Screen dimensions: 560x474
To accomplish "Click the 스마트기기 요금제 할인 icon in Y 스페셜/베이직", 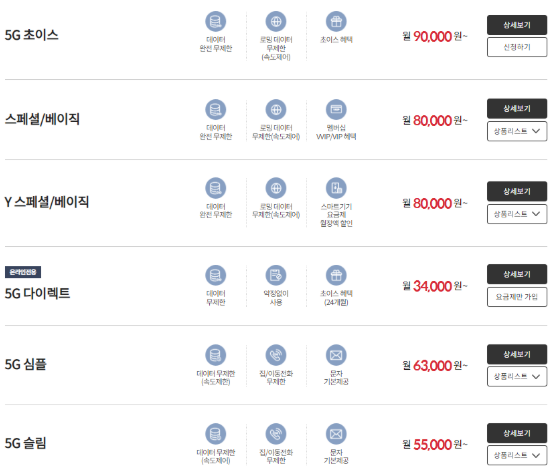I will (x=336, y=188).
